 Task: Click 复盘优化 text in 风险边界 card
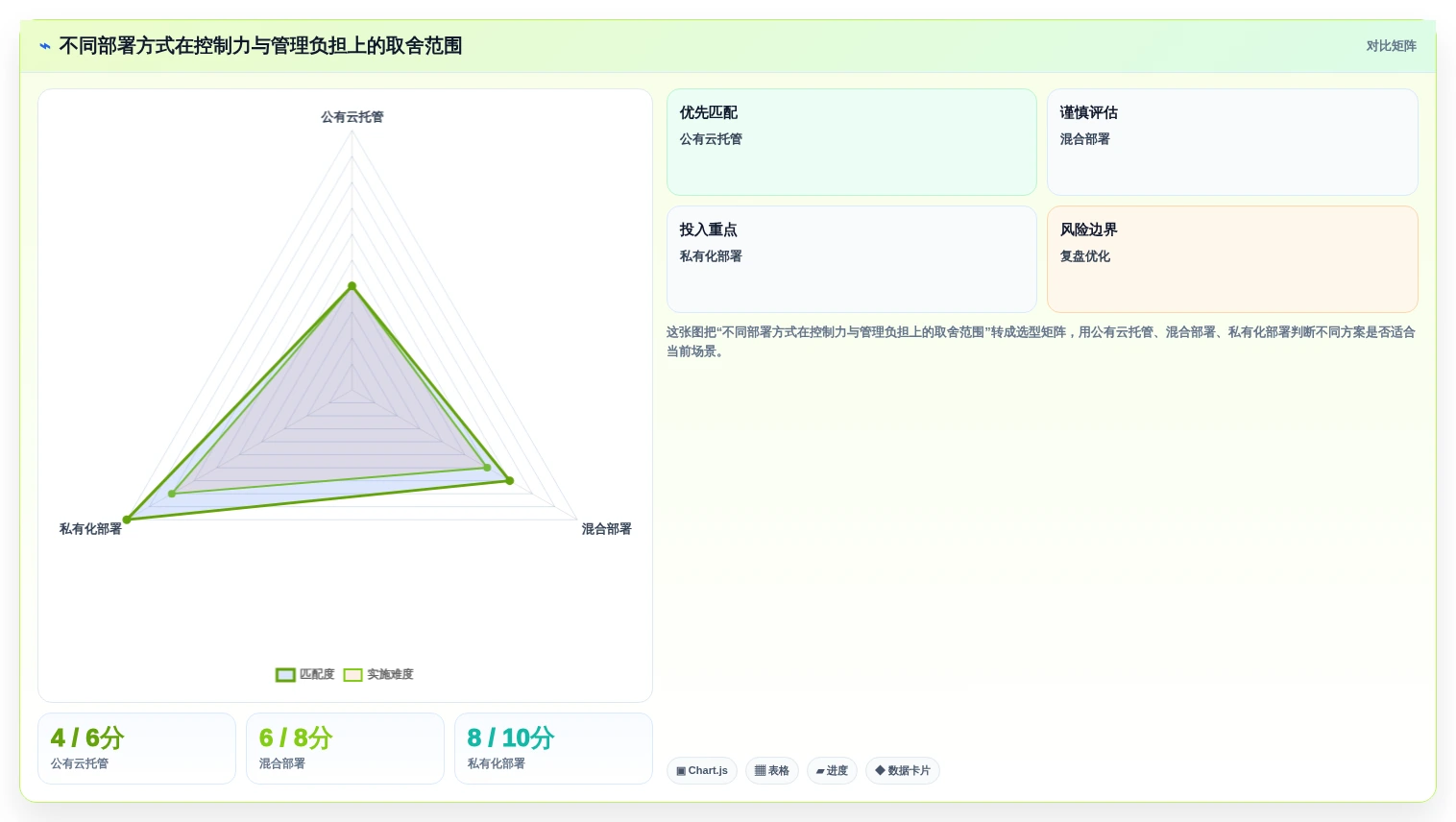(1085, 256)
